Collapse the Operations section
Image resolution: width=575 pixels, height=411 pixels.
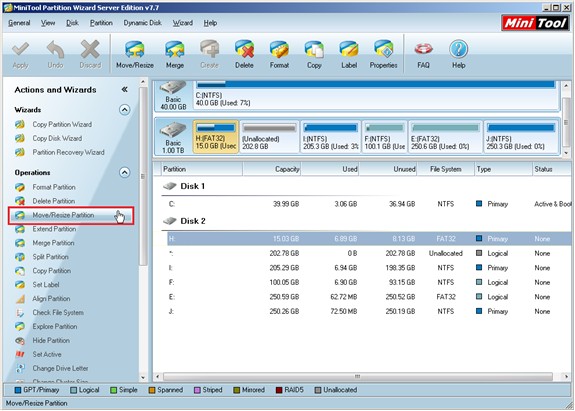point(125,172)
